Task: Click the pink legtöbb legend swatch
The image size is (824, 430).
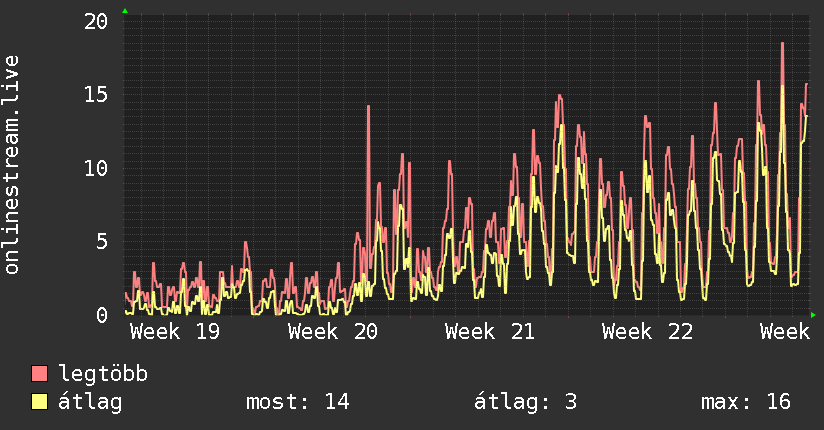Action: [39, 373]
